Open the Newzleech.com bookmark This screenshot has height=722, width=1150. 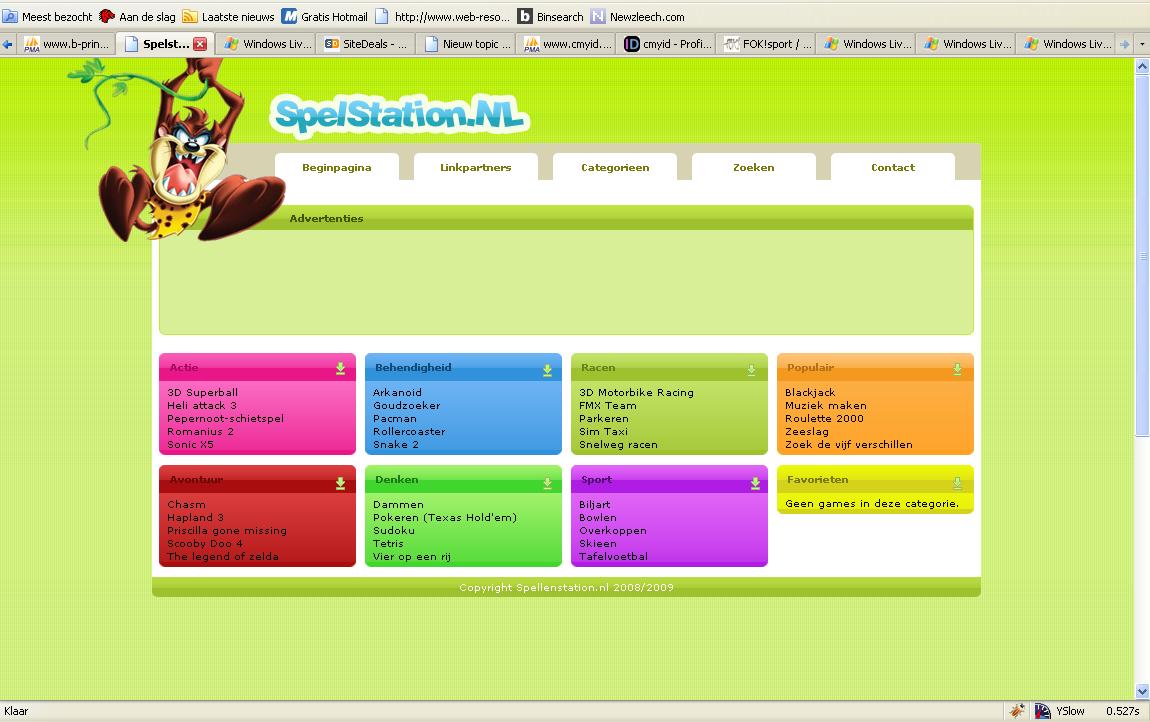coord(638,16)
